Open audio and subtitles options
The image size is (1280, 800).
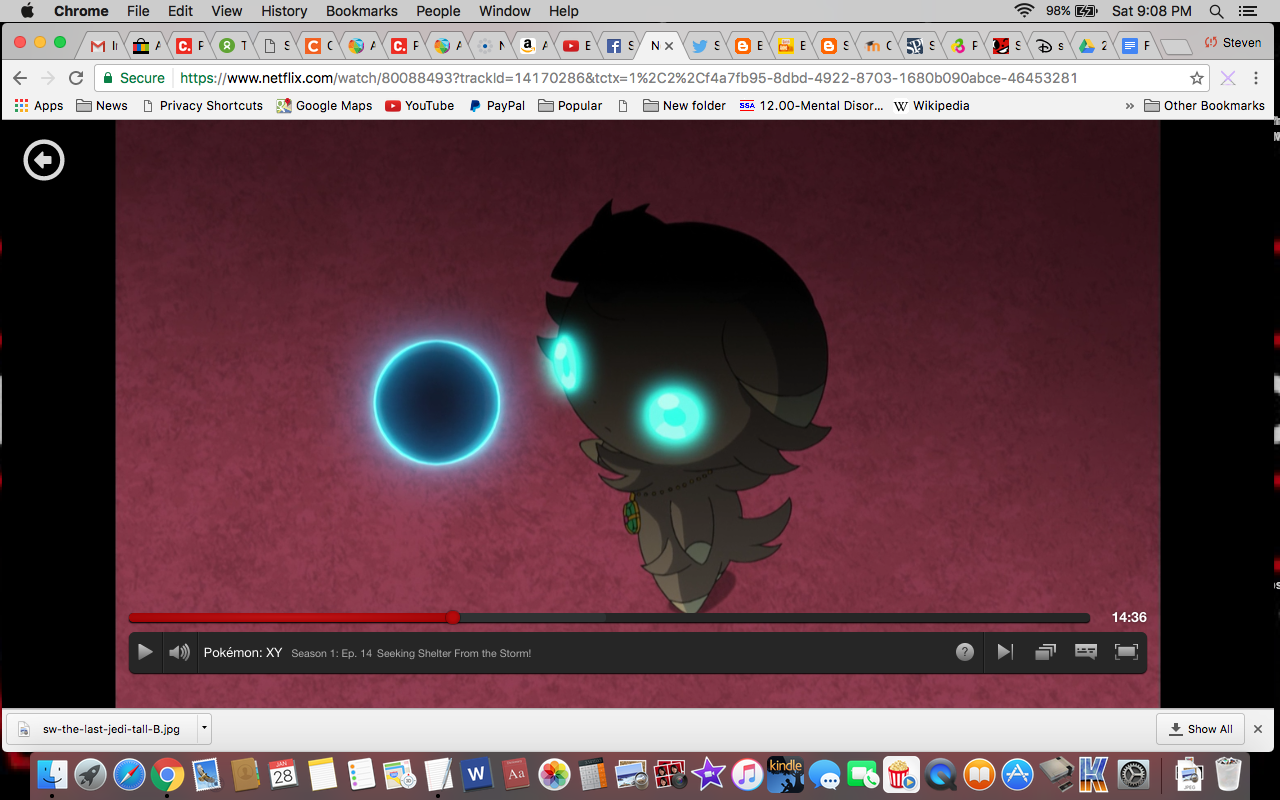pyautogui.click(x=1086, y=652)
